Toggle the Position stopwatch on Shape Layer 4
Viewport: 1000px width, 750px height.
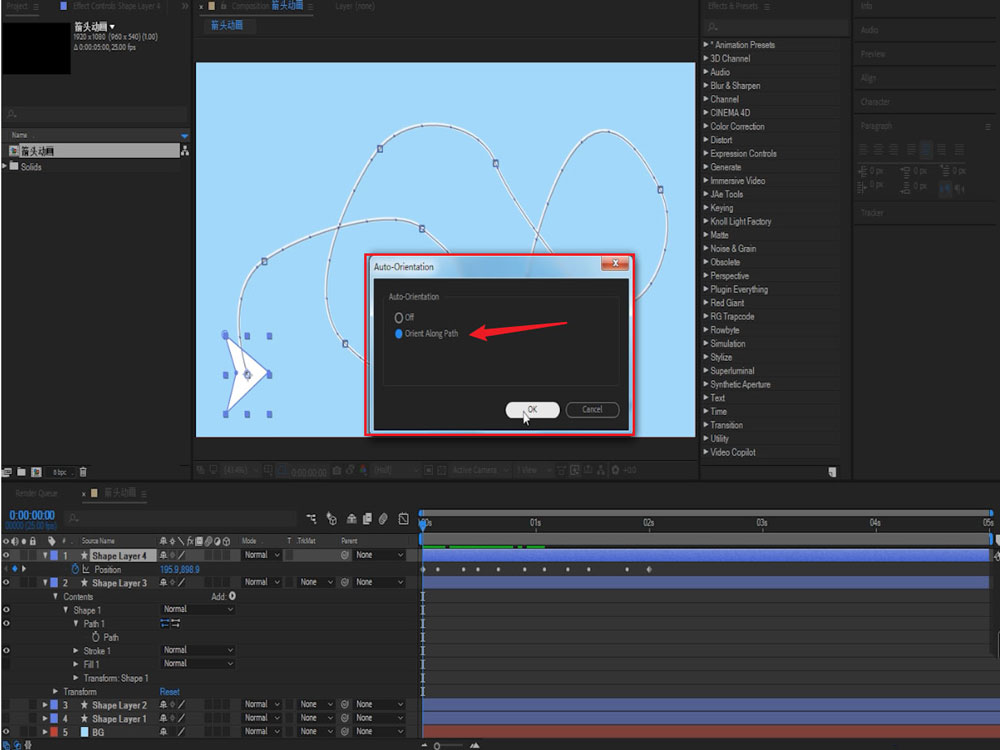point(75,569)
